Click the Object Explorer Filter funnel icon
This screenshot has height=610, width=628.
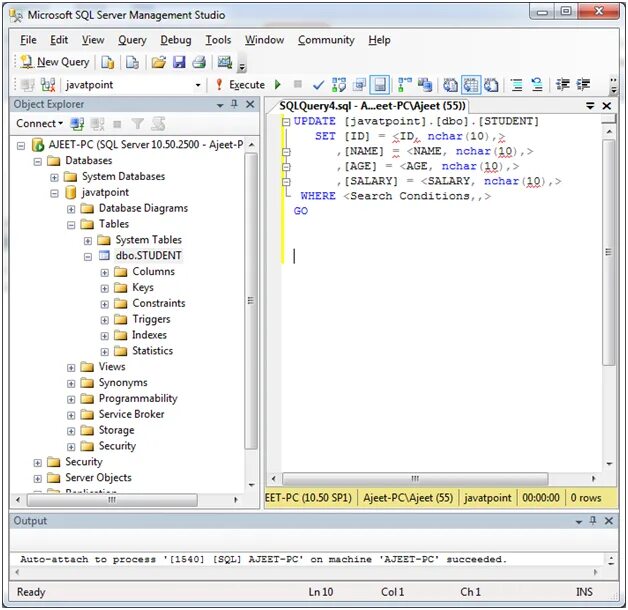(137, 124)
